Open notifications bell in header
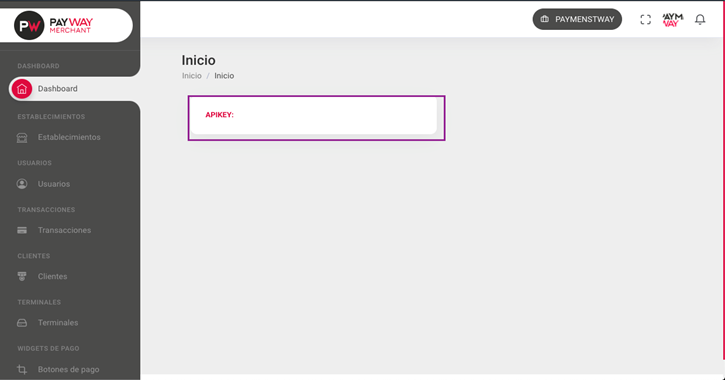The width and height of the screenshot is (725, 380). click(x=700, y=19)
